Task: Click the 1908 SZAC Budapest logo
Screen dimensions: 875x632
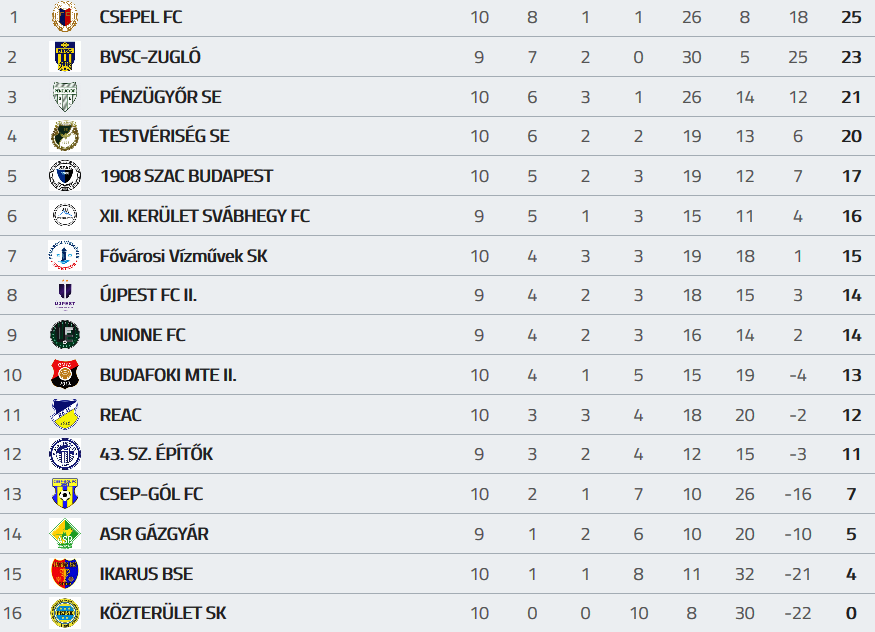Action: point(65,176)
